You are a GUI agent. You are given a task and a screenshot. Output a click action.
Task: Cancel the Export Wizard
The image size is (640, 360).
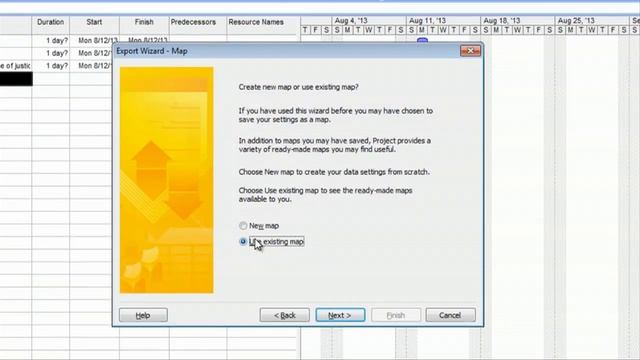click(x=450, y=315)
